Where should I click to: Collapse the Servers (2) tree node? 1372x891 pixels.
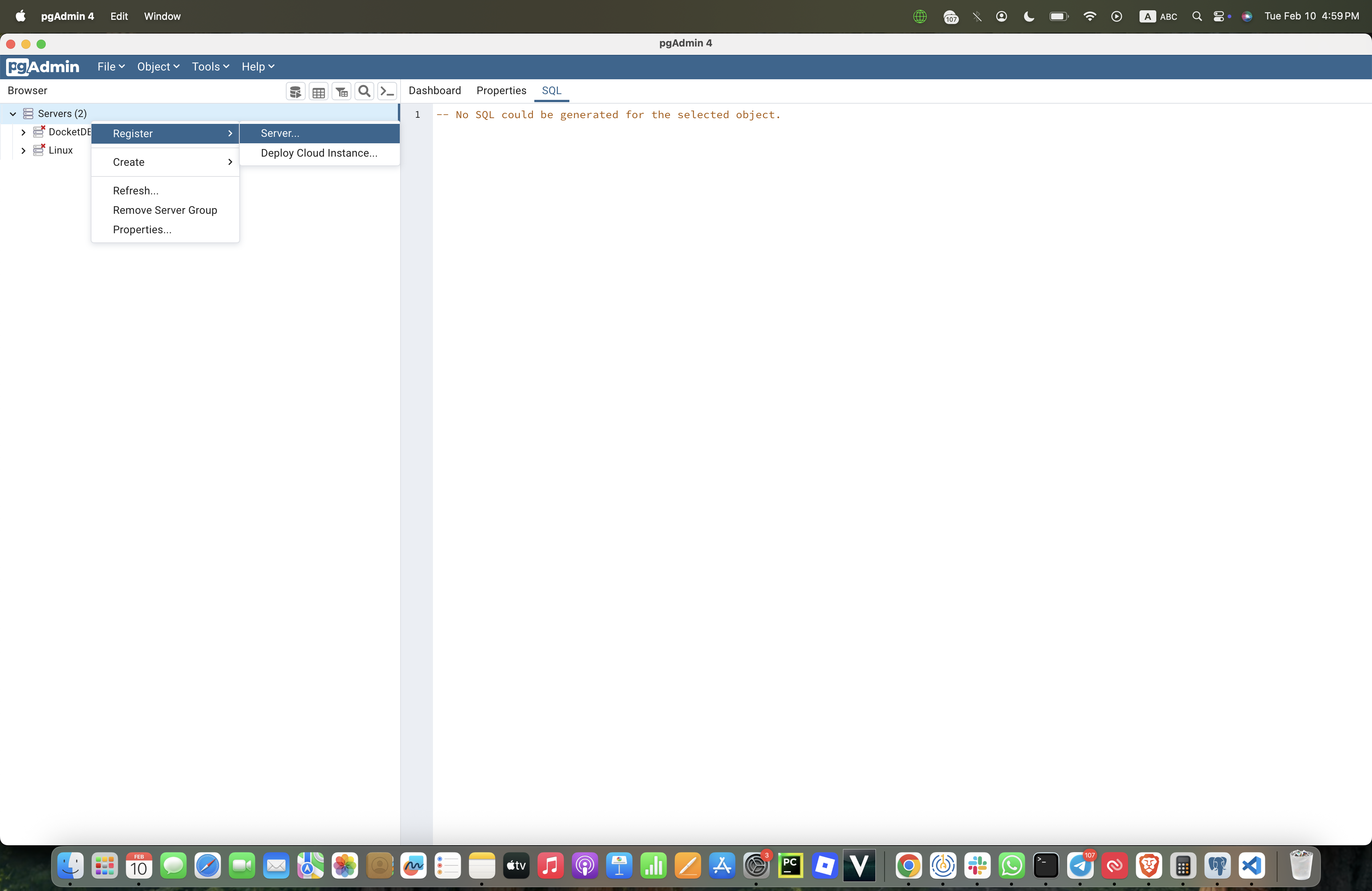13,114
